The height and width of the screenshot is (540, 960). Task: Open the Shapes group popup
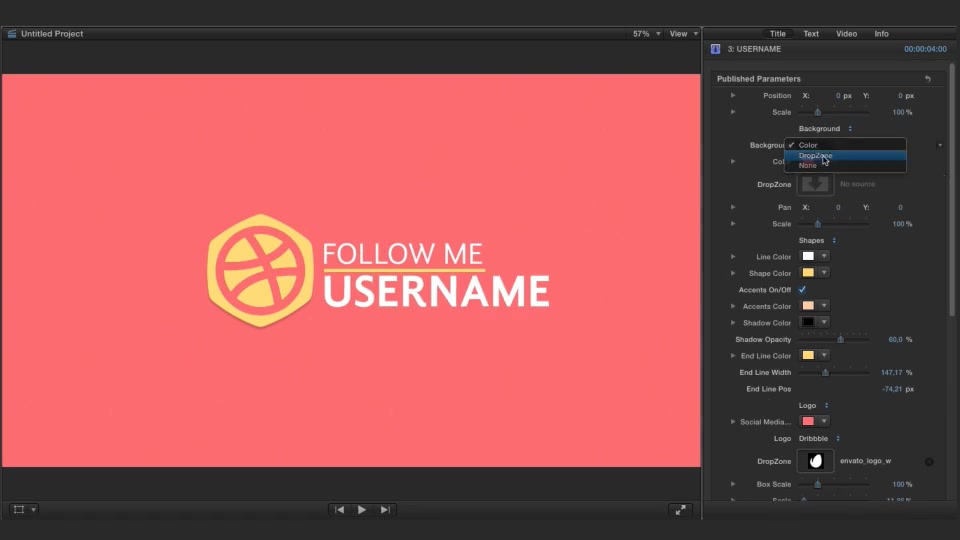(x=817, y=241)
